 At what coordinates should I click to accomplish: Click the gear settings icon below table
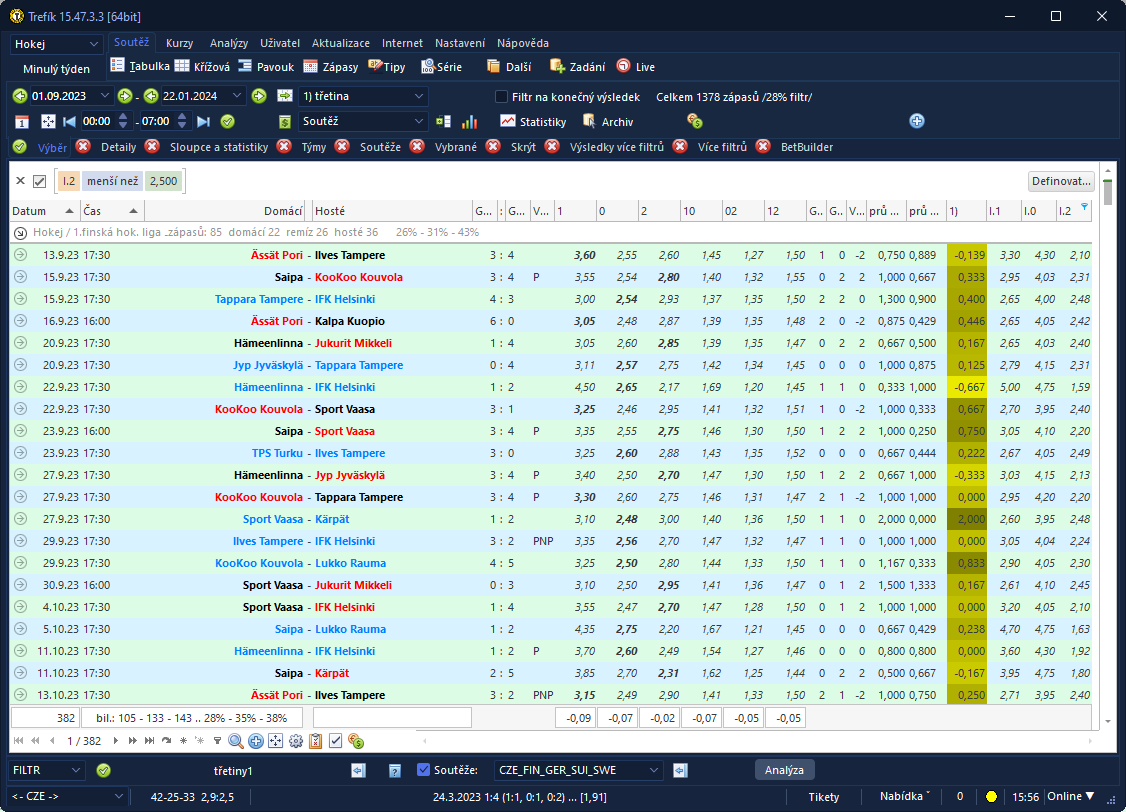[296, 741]
